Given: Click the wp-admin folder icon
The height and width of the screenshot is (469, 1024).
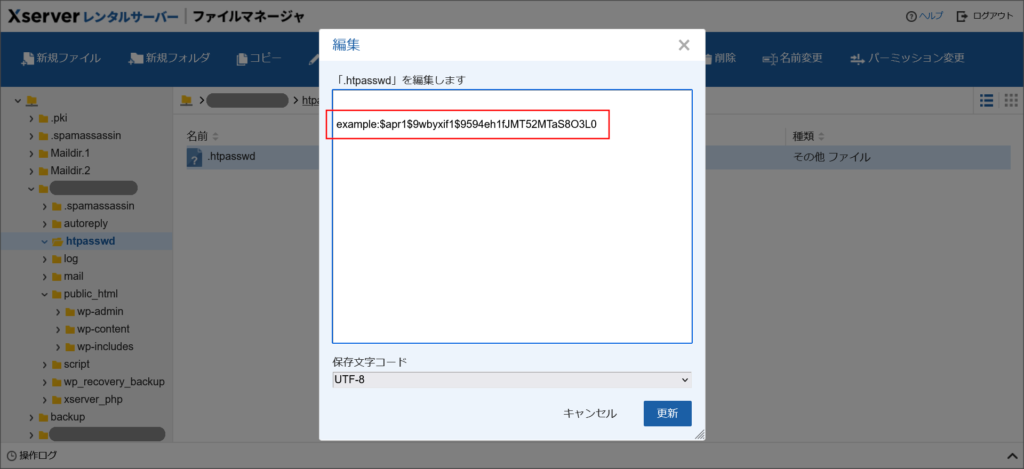Looking at the screenshot, I should (x=70, y=312).
